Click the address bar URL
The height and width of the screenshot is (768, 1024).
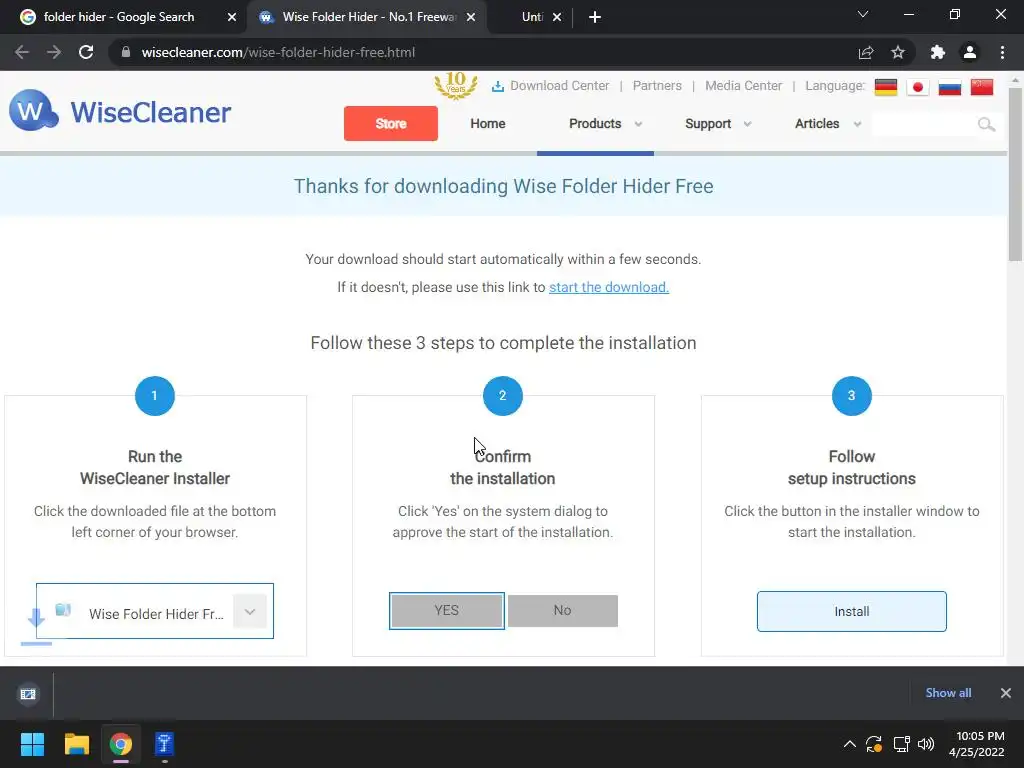(278, 52)
